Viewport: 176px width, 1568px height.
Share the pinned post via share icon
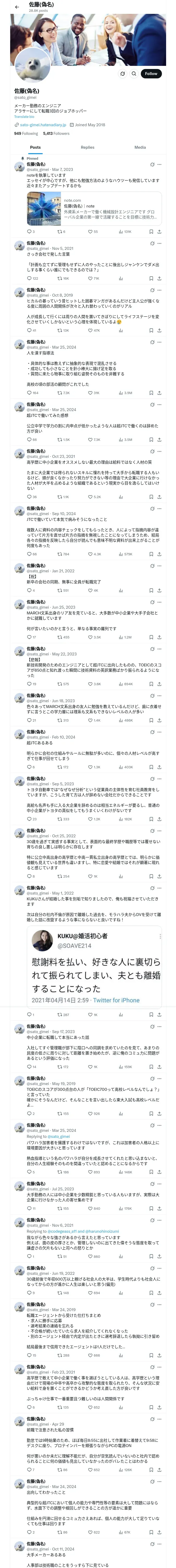[x=160, y=231]
